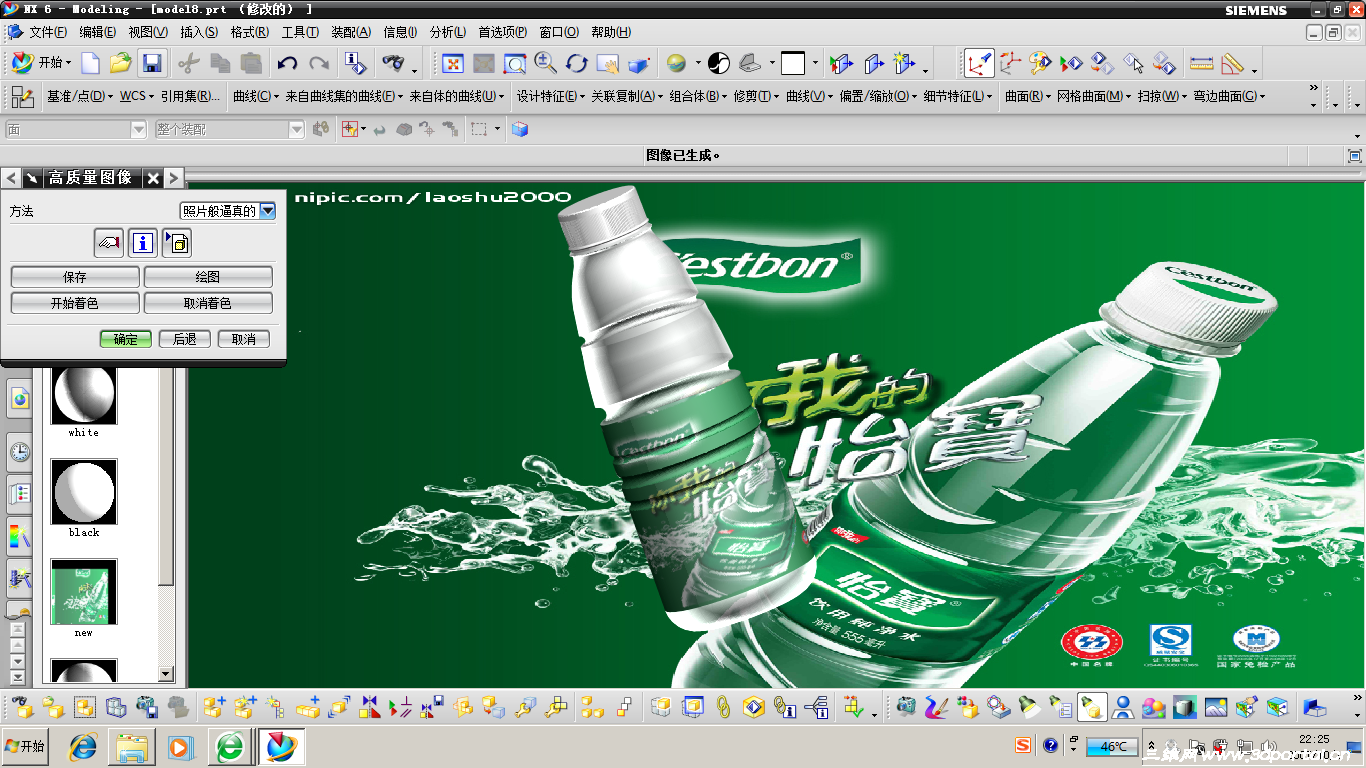Viewport: 1366px width, 768px height.
Task: Click the 取消 Cancel button
Action: [244, 339]
